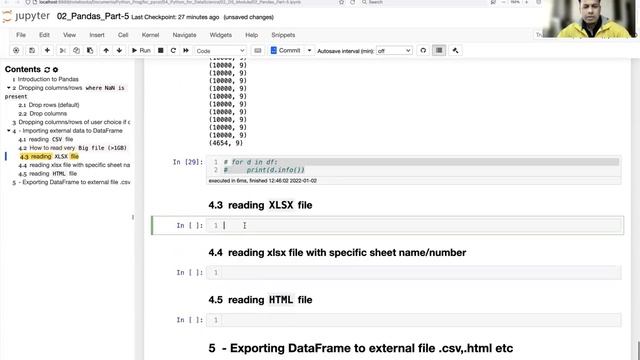Viewport: 640px width, 360px height.
Task: Open Contents settings gear icon
Action: tap(56, 70)
